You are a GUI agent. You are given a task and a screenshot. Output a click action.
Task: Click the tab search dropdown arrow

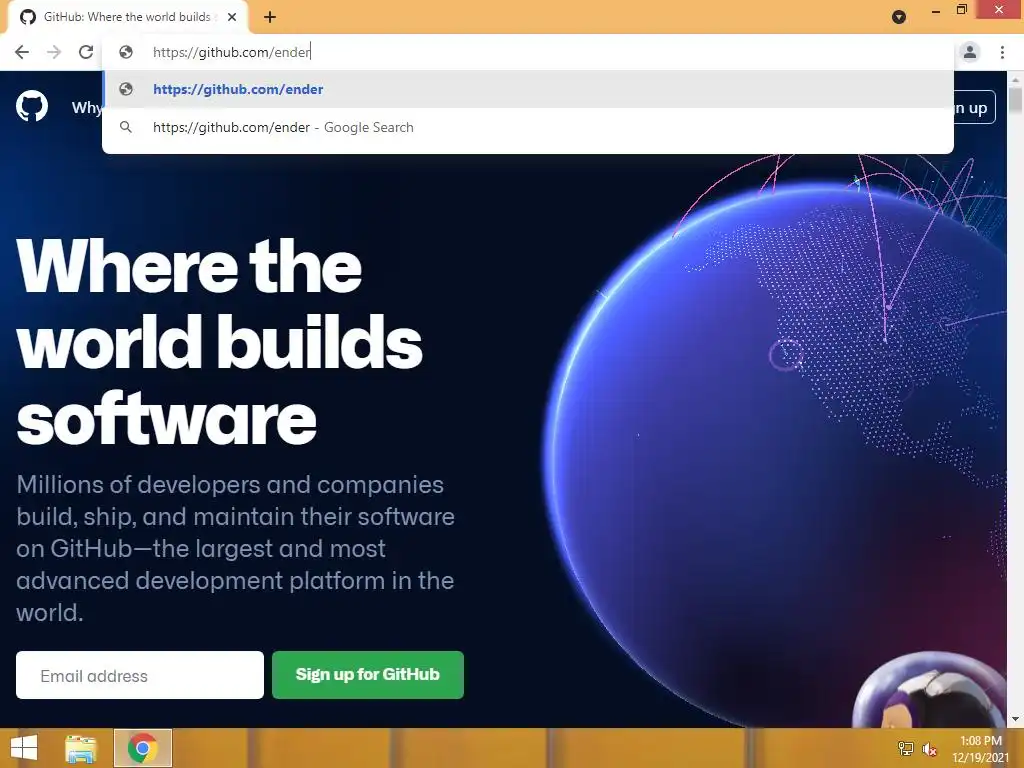(899, 17)
